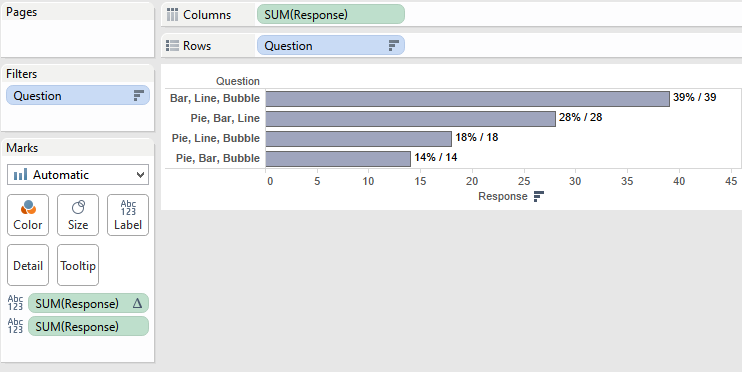Click label type icon beside second SUM(Response)
The height and width of the screenshot is (372, 742).
pos(15,327)
